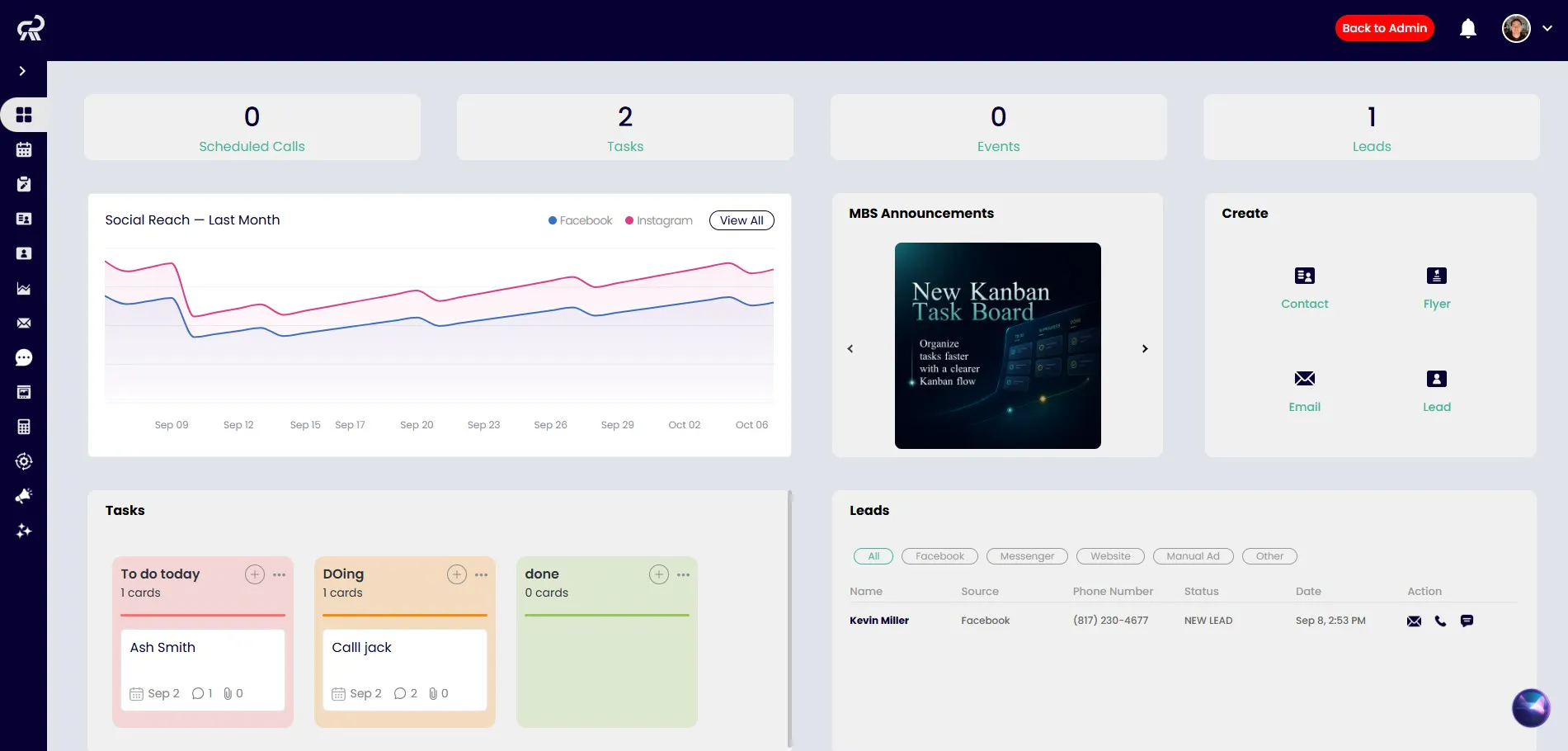Create a new Contact
The height and width of the screenshot is (751, 1568).
point(1305,287)
